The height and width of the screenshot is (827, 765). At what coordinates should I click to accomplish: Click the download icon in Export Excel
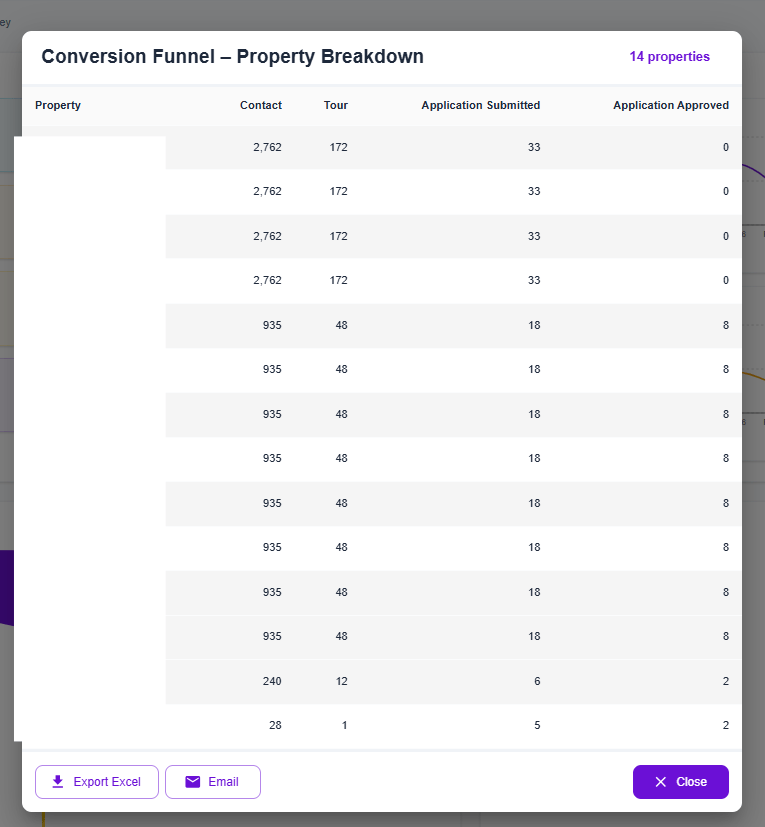pos(58,782)
